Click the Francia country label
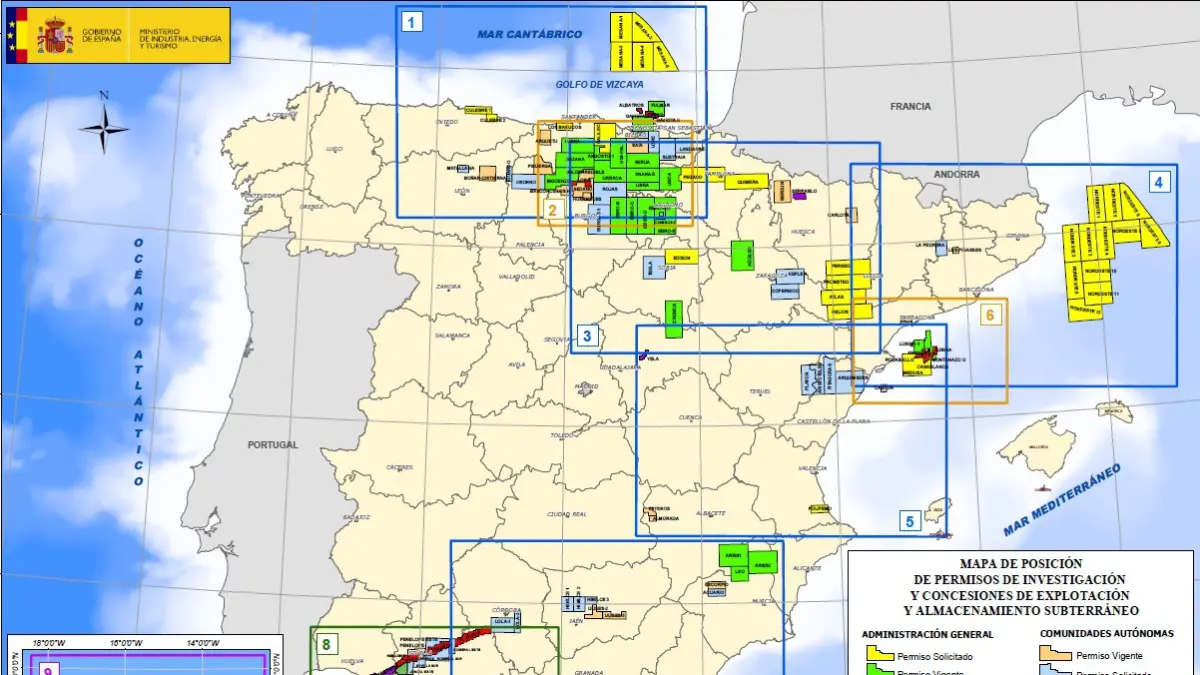 [910, 106]
